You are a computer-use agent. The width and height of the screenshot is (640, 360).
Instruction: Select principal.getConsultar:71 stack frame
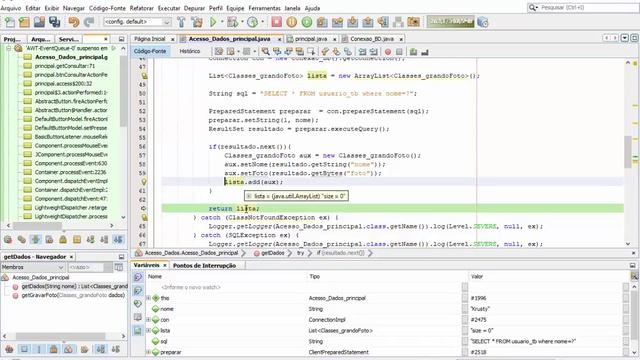(x=65, y=66)
